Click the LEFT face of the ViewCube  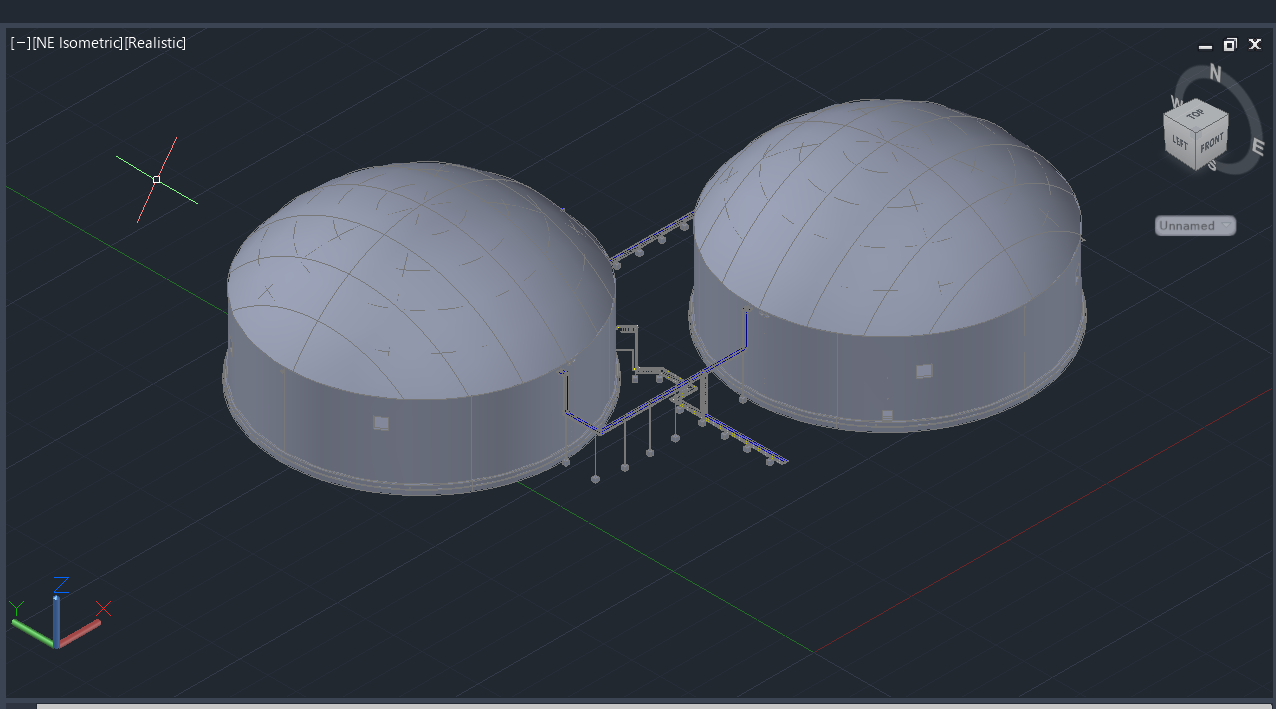(1180, 145)
